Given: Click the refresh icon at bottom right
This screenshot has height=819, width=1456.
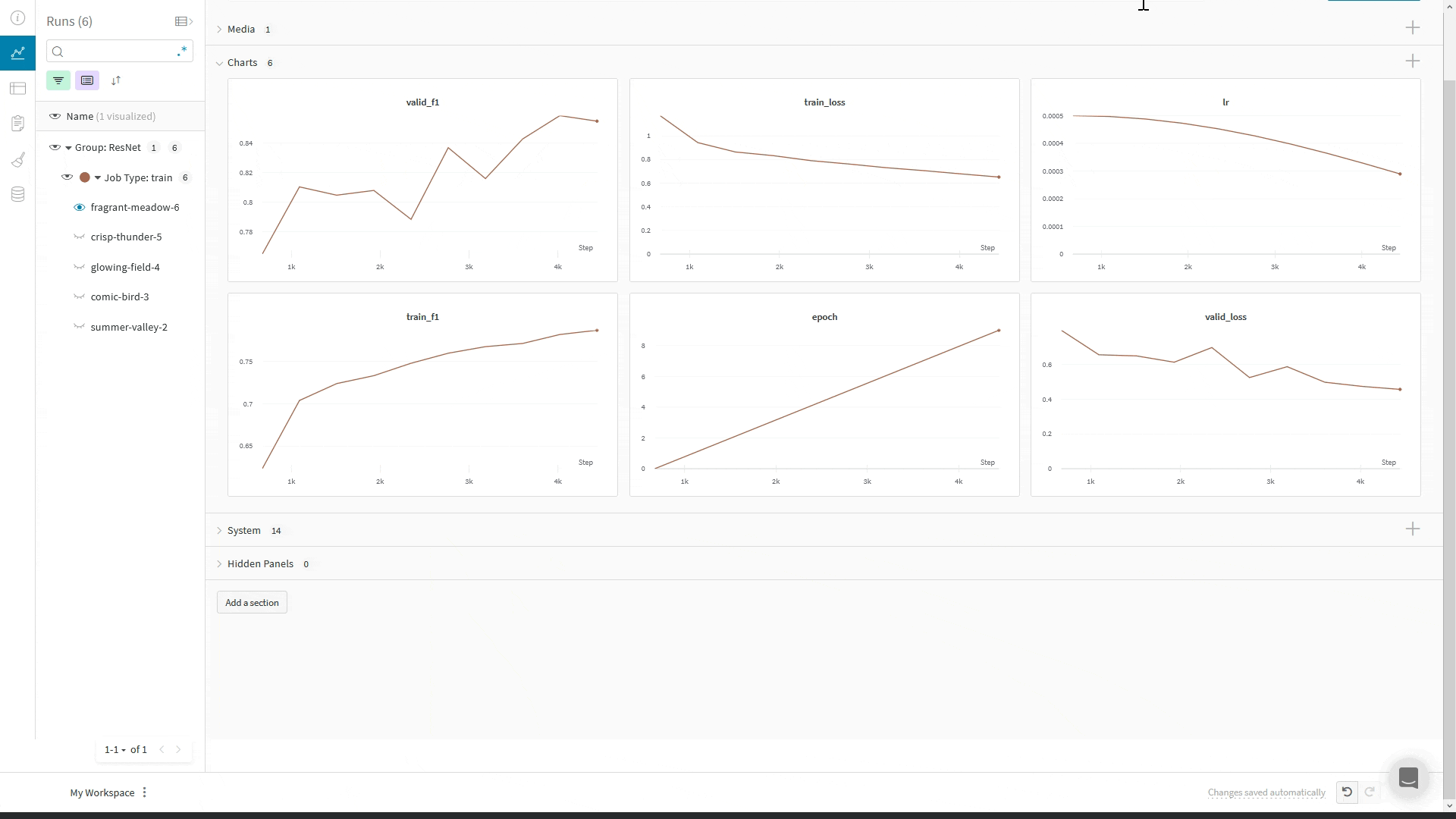Looking at the screenshot, I should pos(1369,792).
